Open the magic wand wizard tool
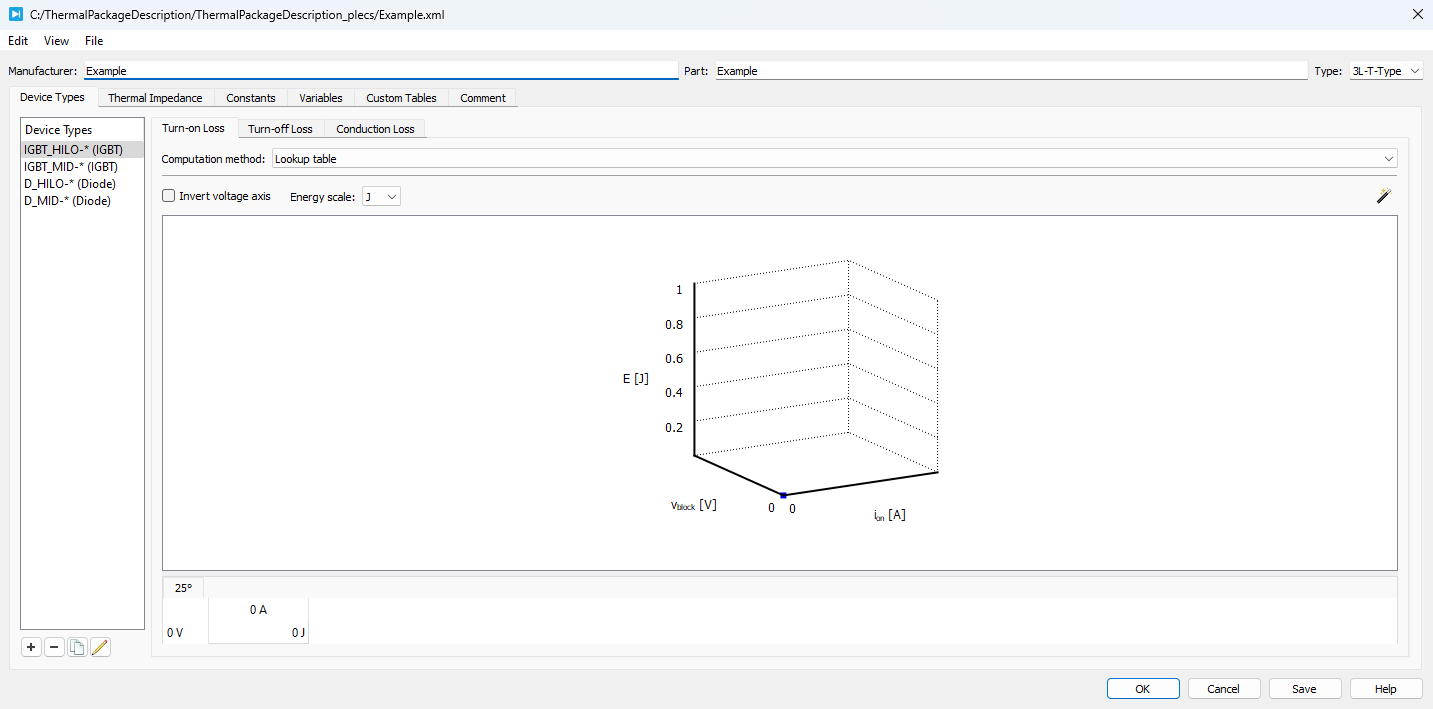The height and width of the screenshot is (709, 1433). coord(1384,197)
